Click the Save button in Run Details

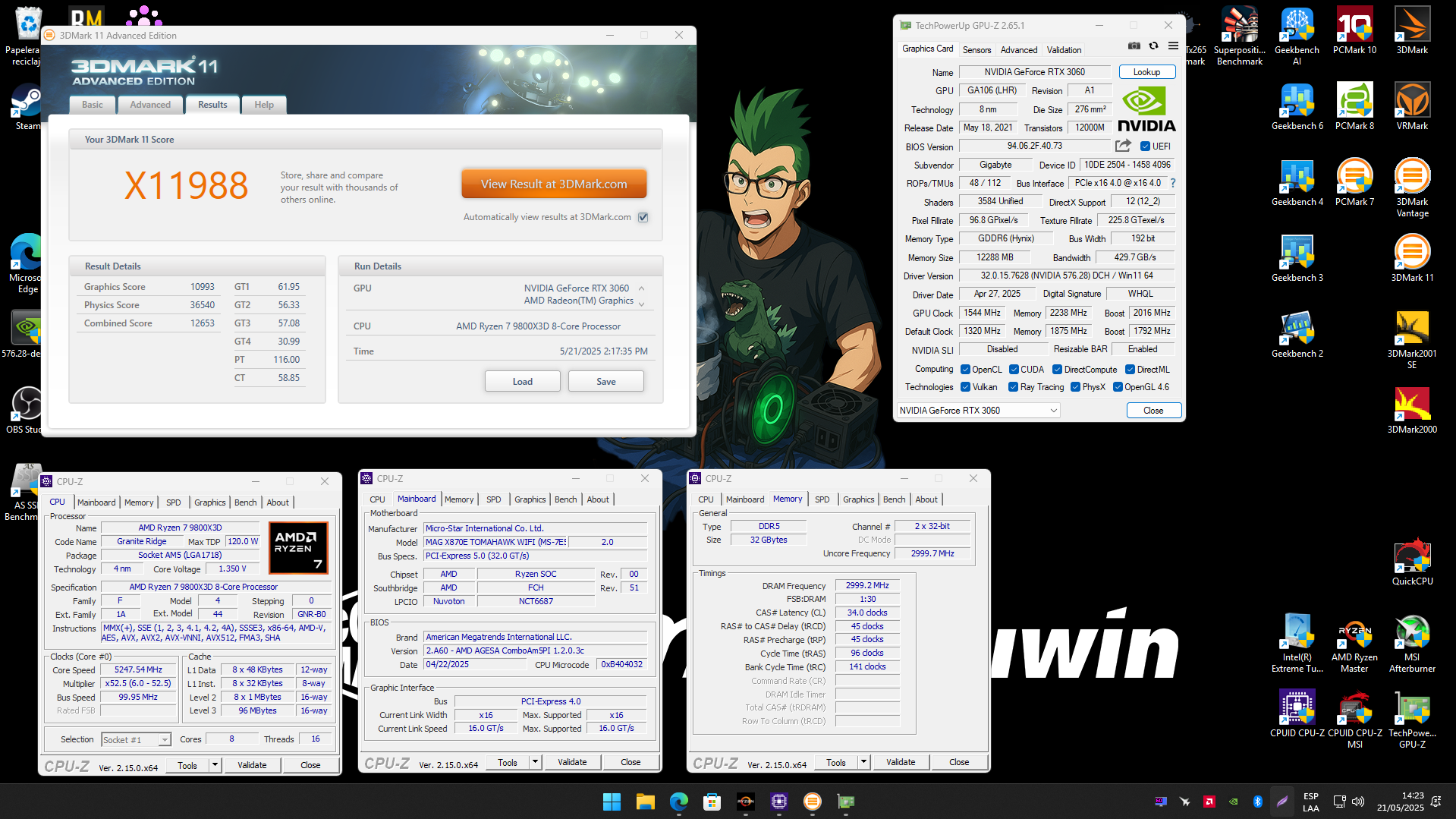(605, 381)
